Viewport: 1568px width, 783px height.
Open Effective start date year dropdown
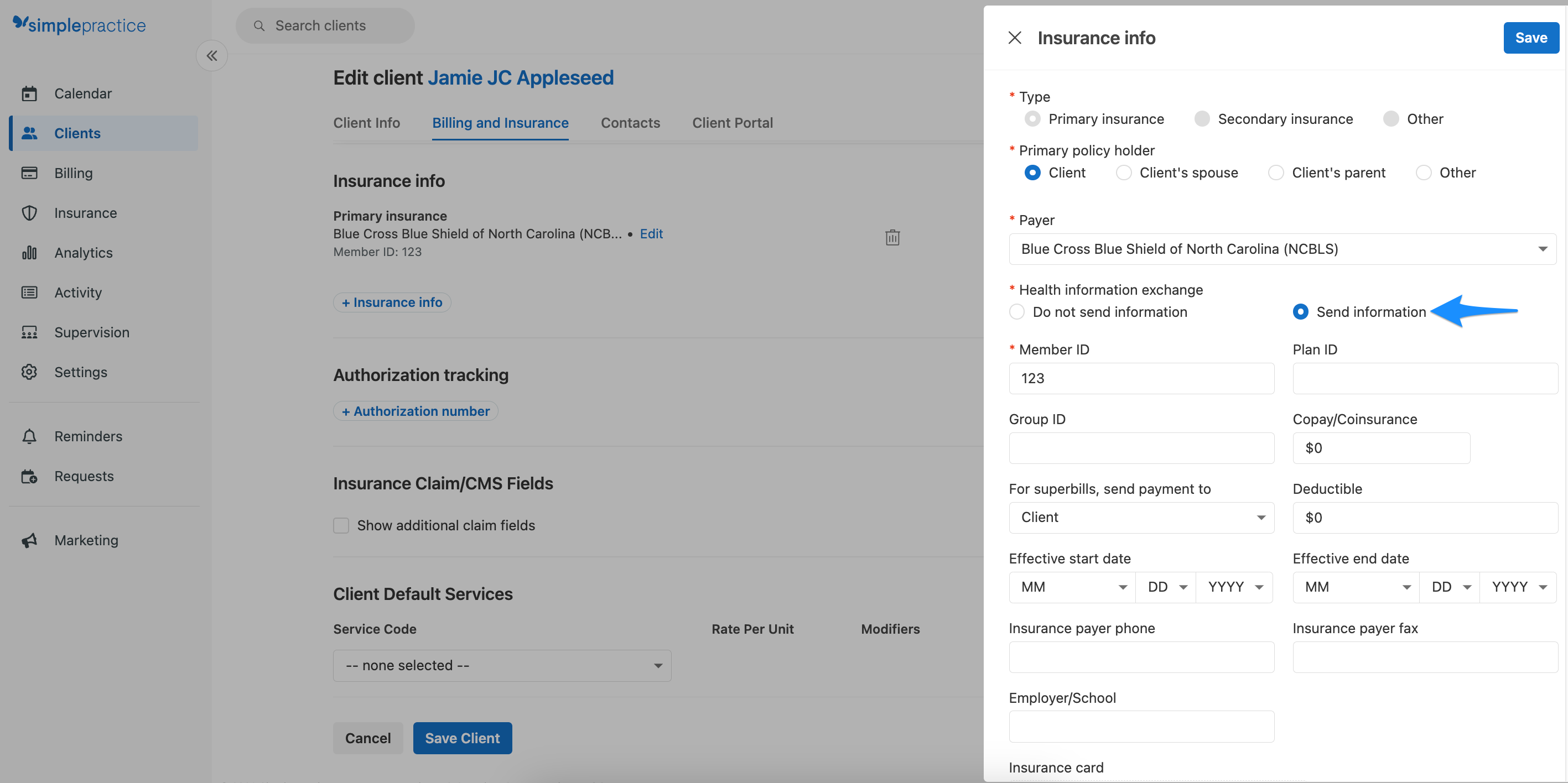coord(1234,587)
